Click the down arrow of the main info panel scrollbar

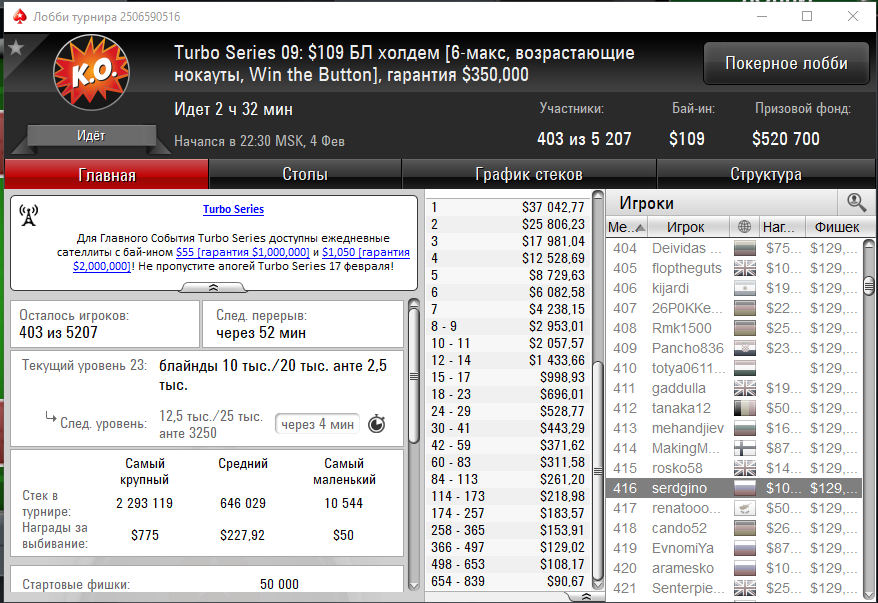click(x=414, y=586)
